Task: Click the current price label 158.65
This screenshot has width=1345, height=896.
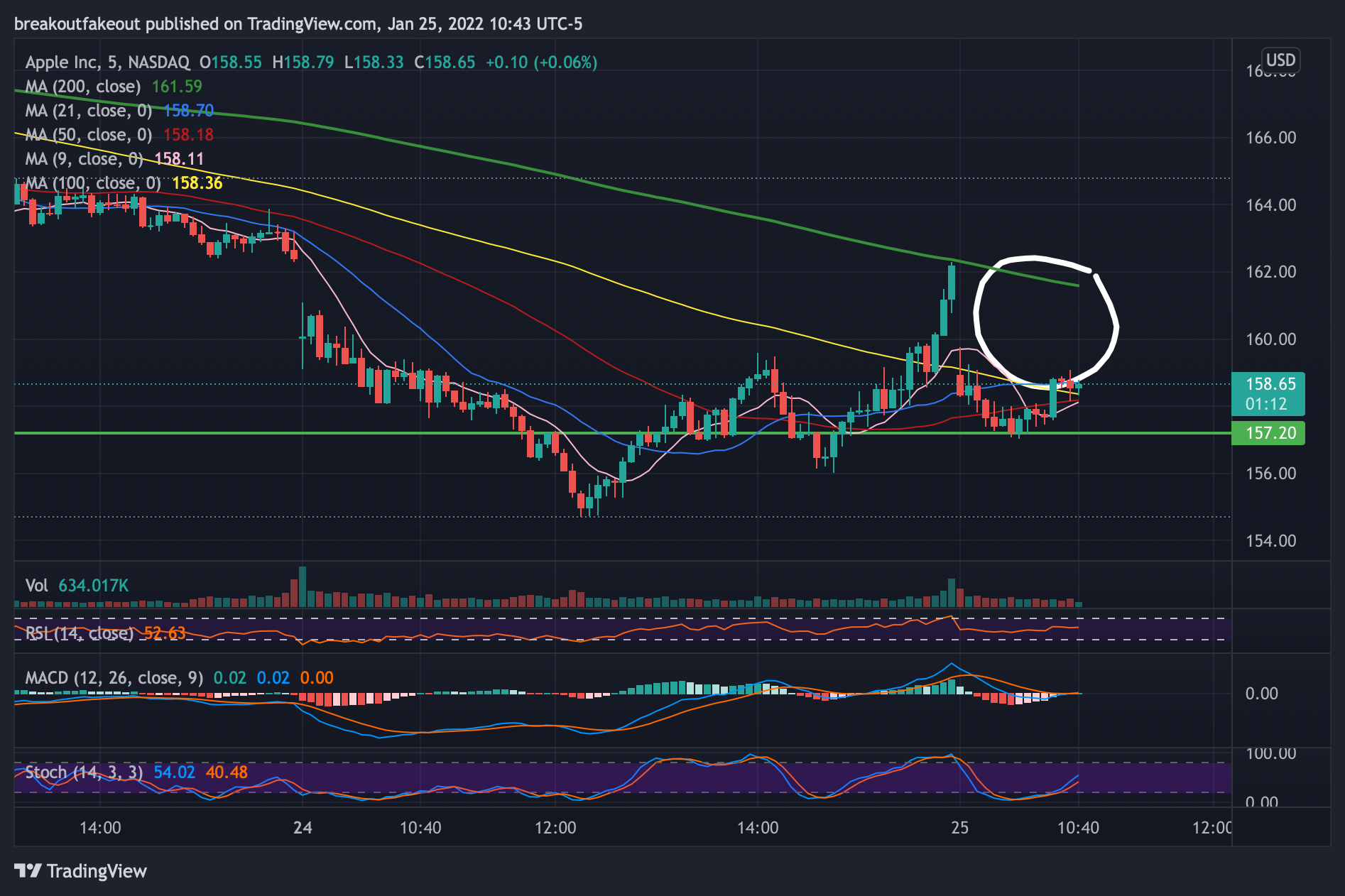Action: (x=1268, y=394)
